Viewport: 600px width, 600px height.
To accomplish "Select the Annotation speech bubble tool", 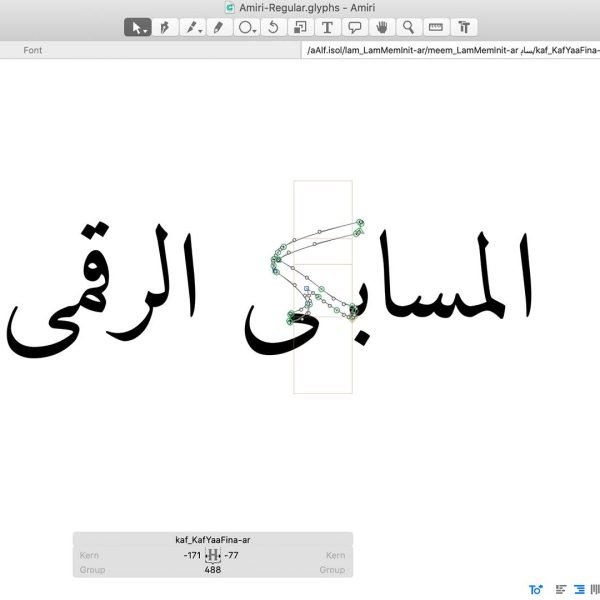I will coord(355,27).
